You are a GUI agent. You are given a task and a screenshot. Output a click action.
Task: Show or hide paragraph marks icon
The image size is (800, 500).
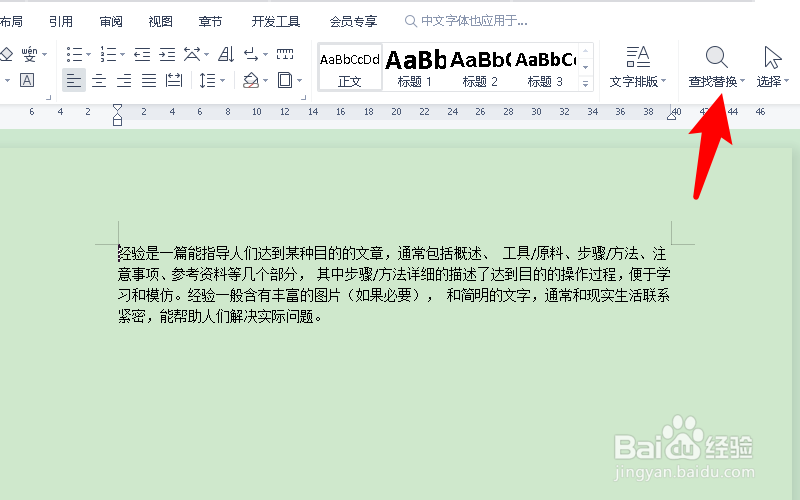click(251, 54)
